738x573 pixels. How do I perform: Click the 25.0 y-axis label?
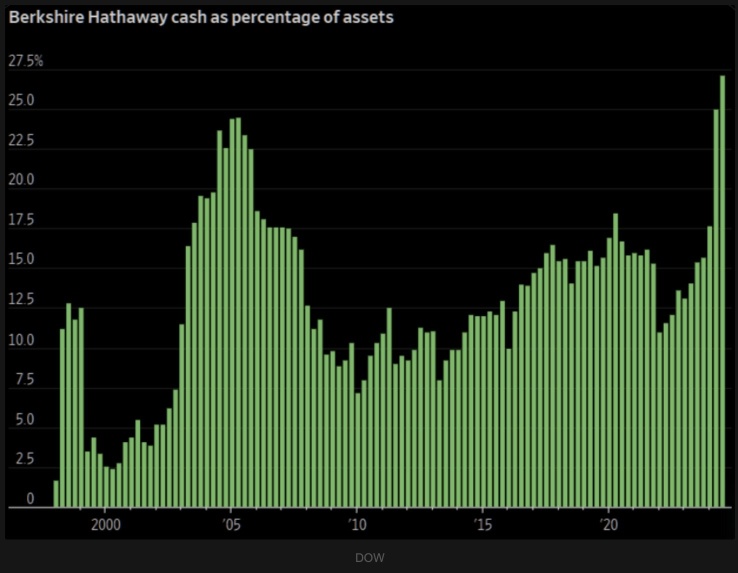(x=23, y=101)
